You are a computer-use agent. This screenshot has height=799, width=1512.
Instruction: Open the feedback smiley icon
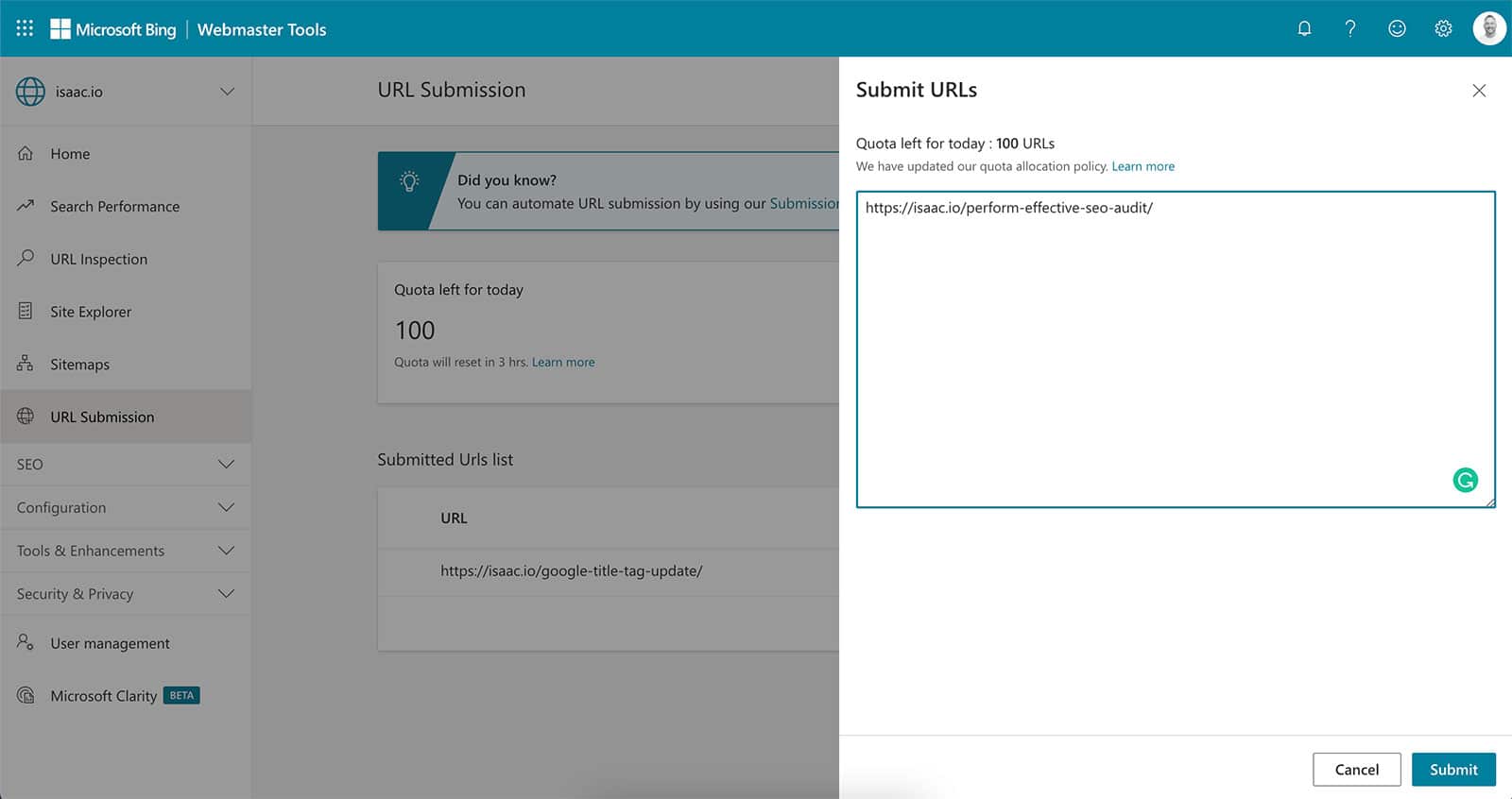[x=1397, y=28]
